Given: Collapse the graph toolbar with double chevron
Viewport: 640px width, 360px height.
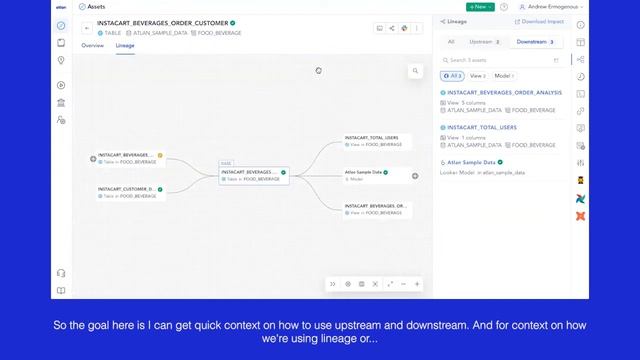Looking at the screenshot, I should (333, 284).
